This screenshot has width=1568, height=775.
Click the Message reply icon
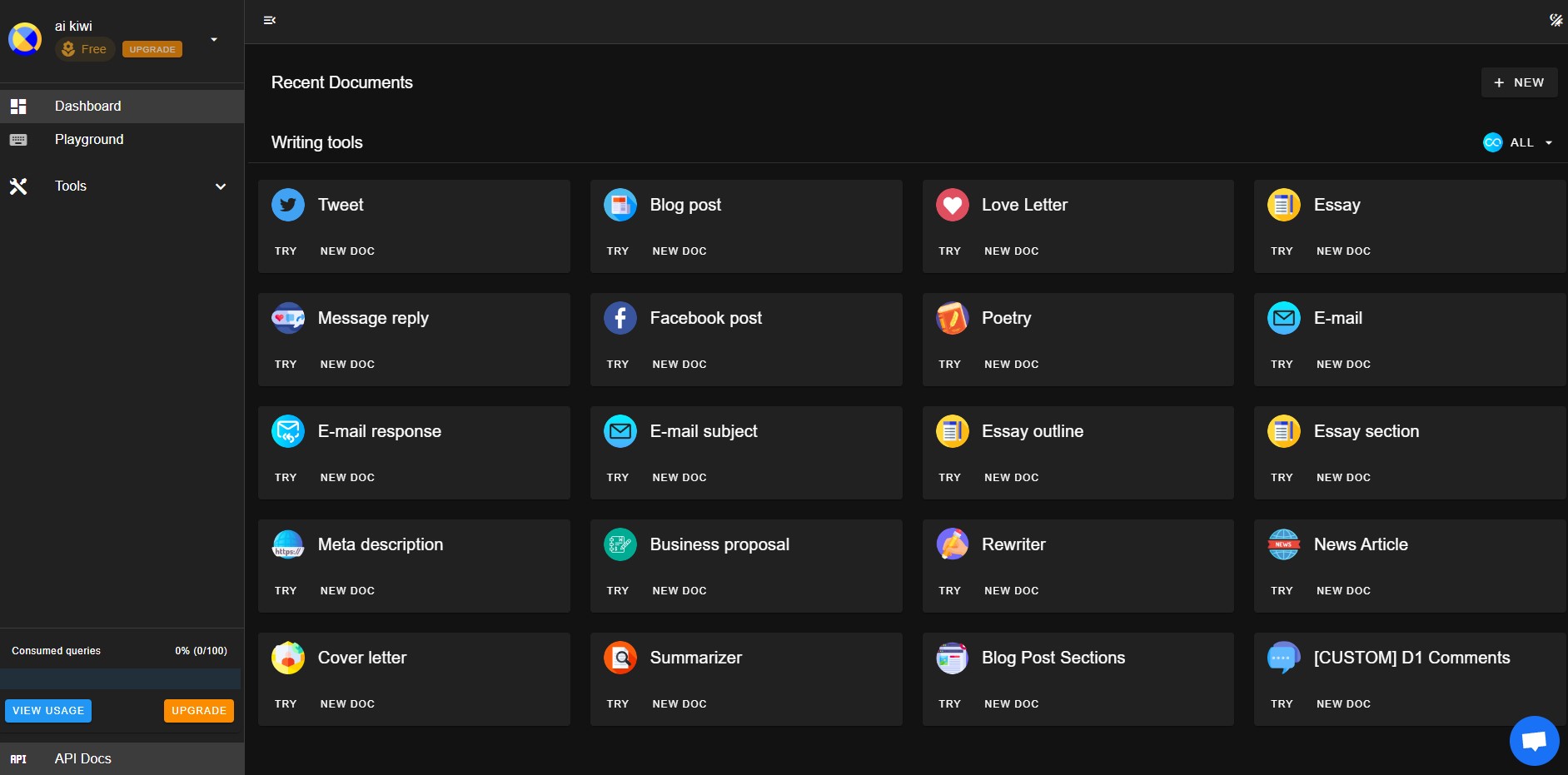pos(288,318)
